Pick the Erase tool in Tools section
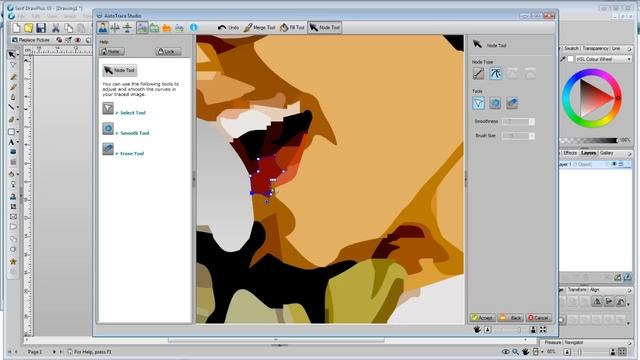 pos(512,103)
